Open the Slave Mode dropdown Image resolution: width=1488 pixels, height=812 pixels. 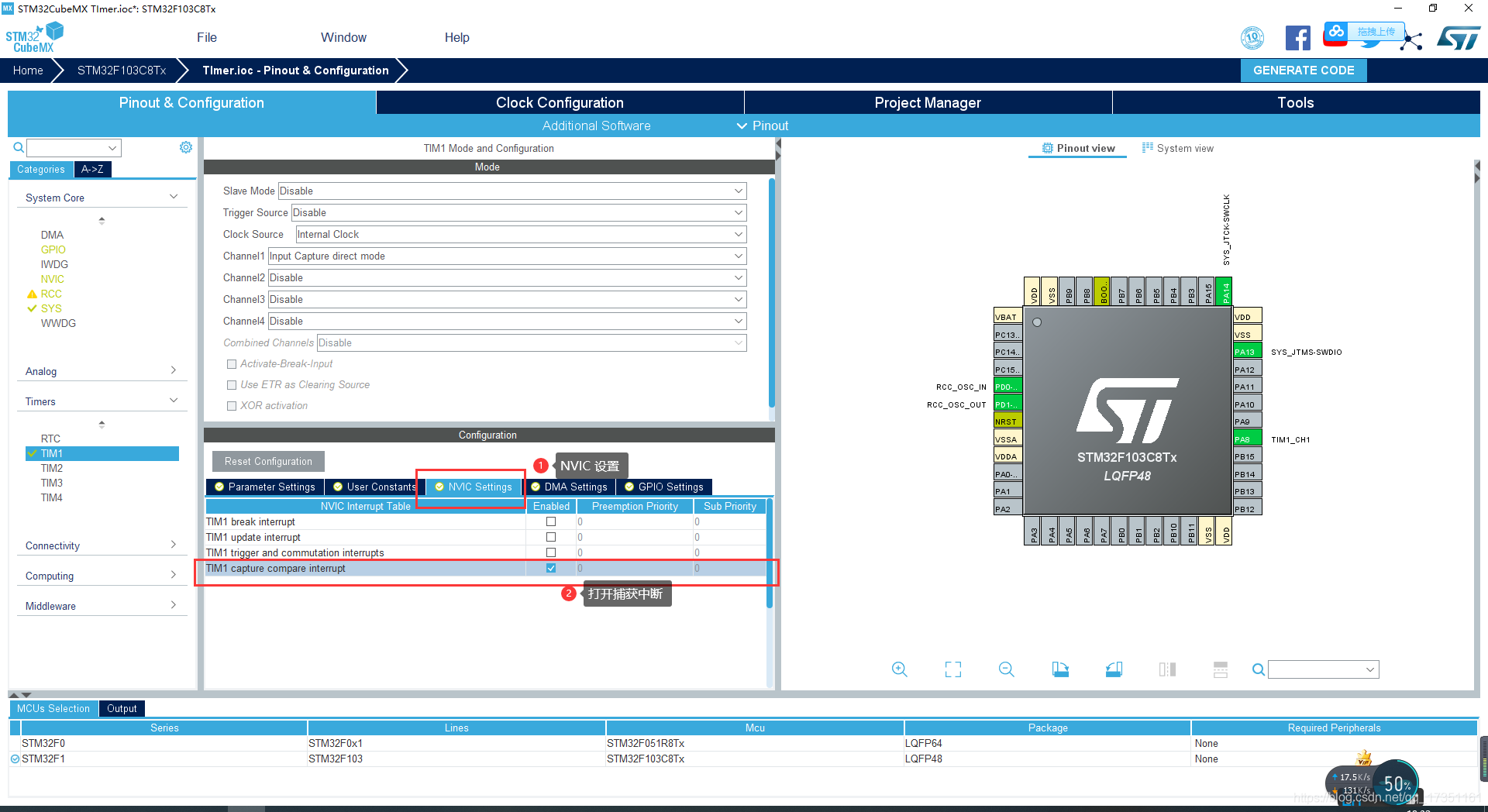tap(512, 191)
